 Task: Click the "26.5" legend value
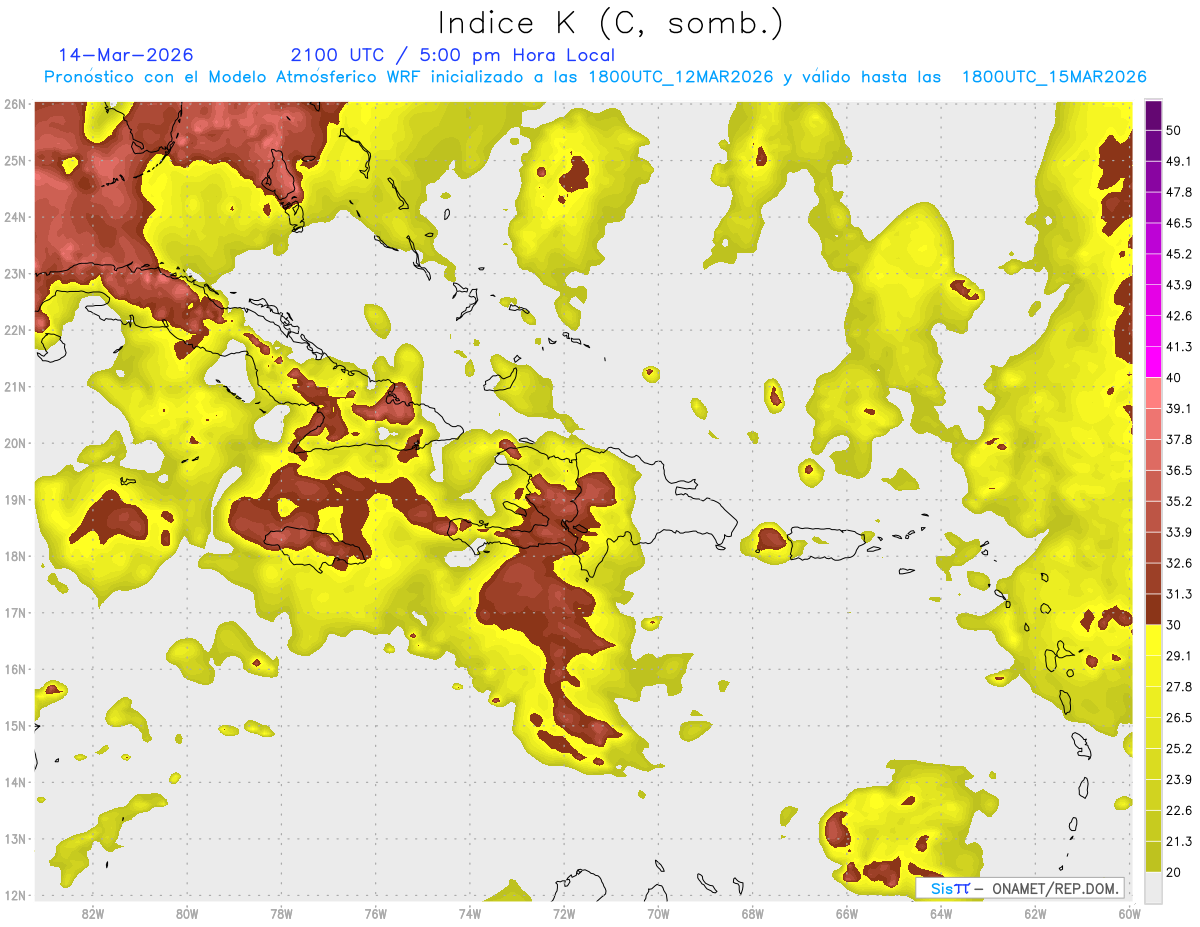pos(1179,718)
